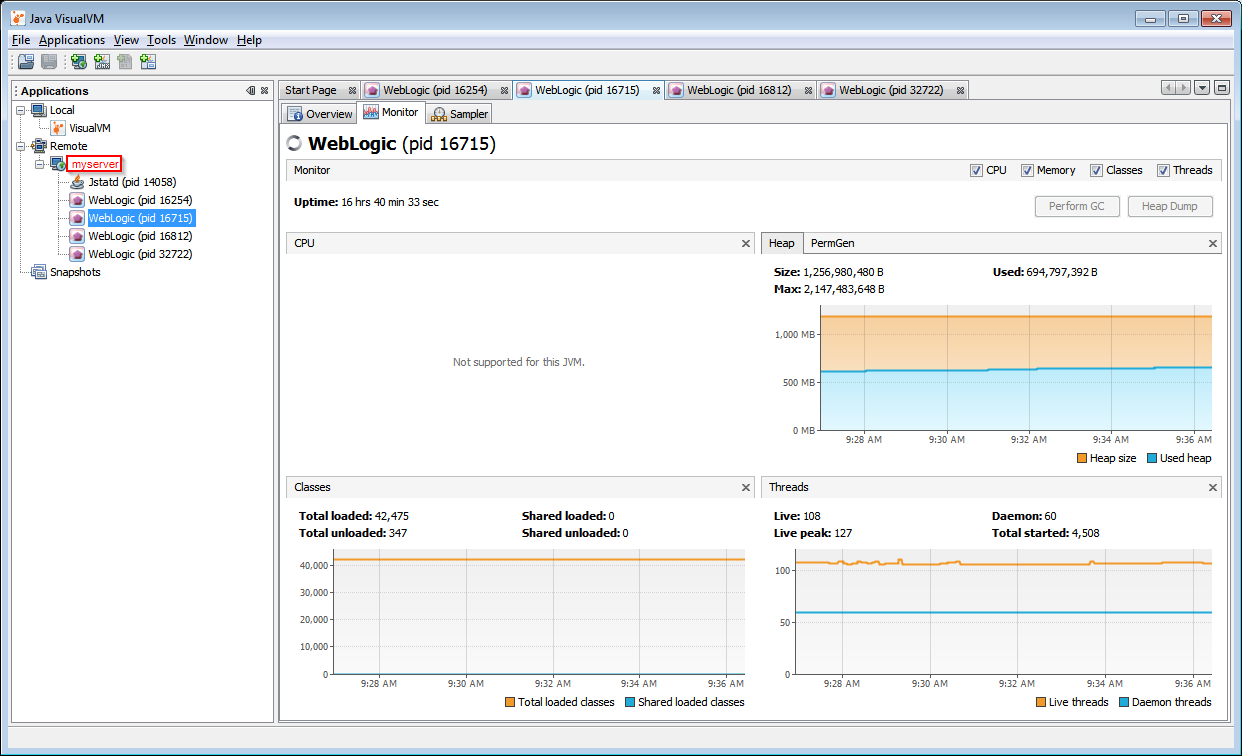Screen dimensions: 1242x756
Task: Click the Load Snapshot toolbar icon
Action: tap(27, 62)
